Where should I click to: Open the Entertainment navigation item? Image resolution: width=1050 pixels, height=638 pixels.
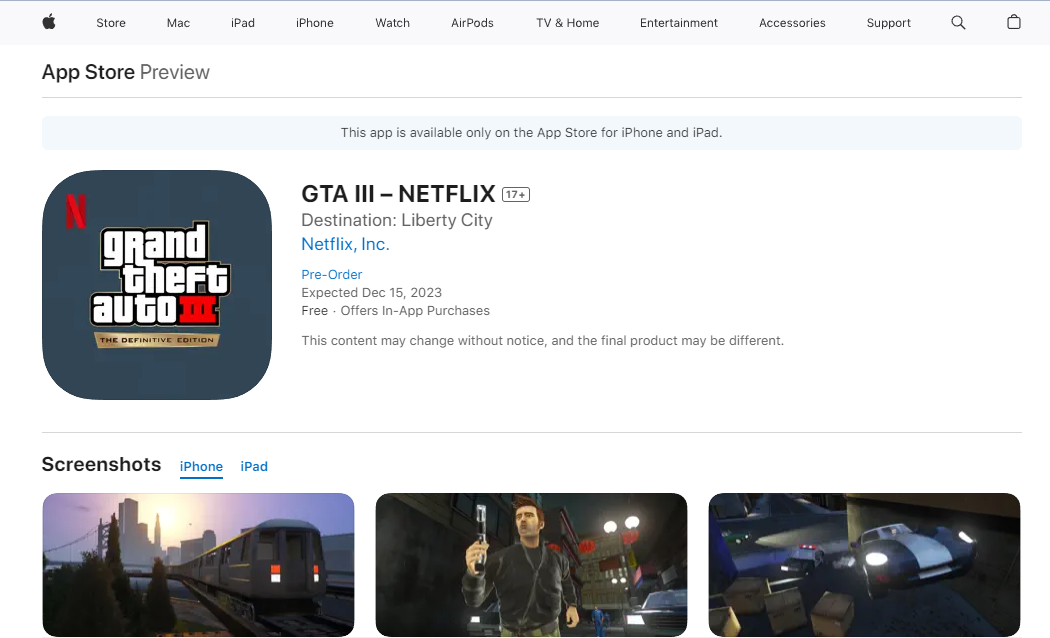point(678,23)
